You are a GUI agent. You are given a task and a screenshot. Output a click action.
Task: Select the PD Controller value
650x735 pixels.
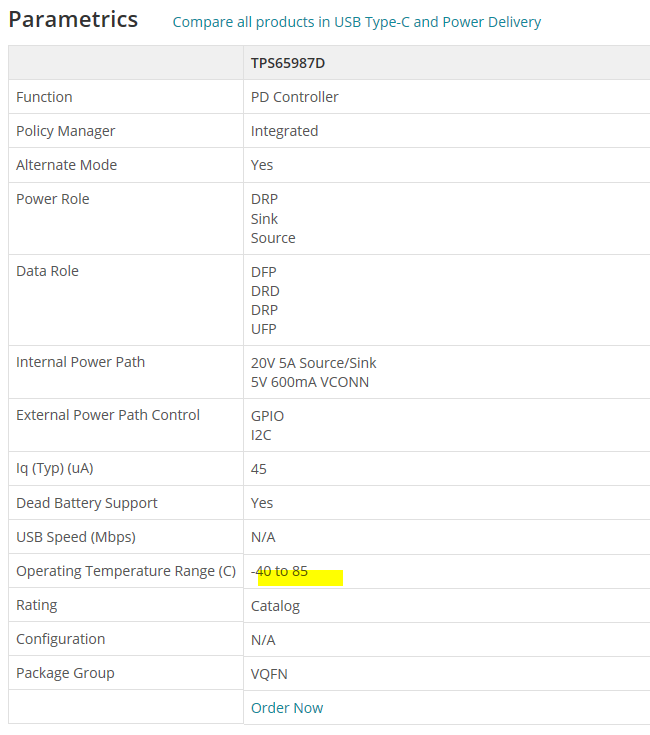(x=295, y=97)
